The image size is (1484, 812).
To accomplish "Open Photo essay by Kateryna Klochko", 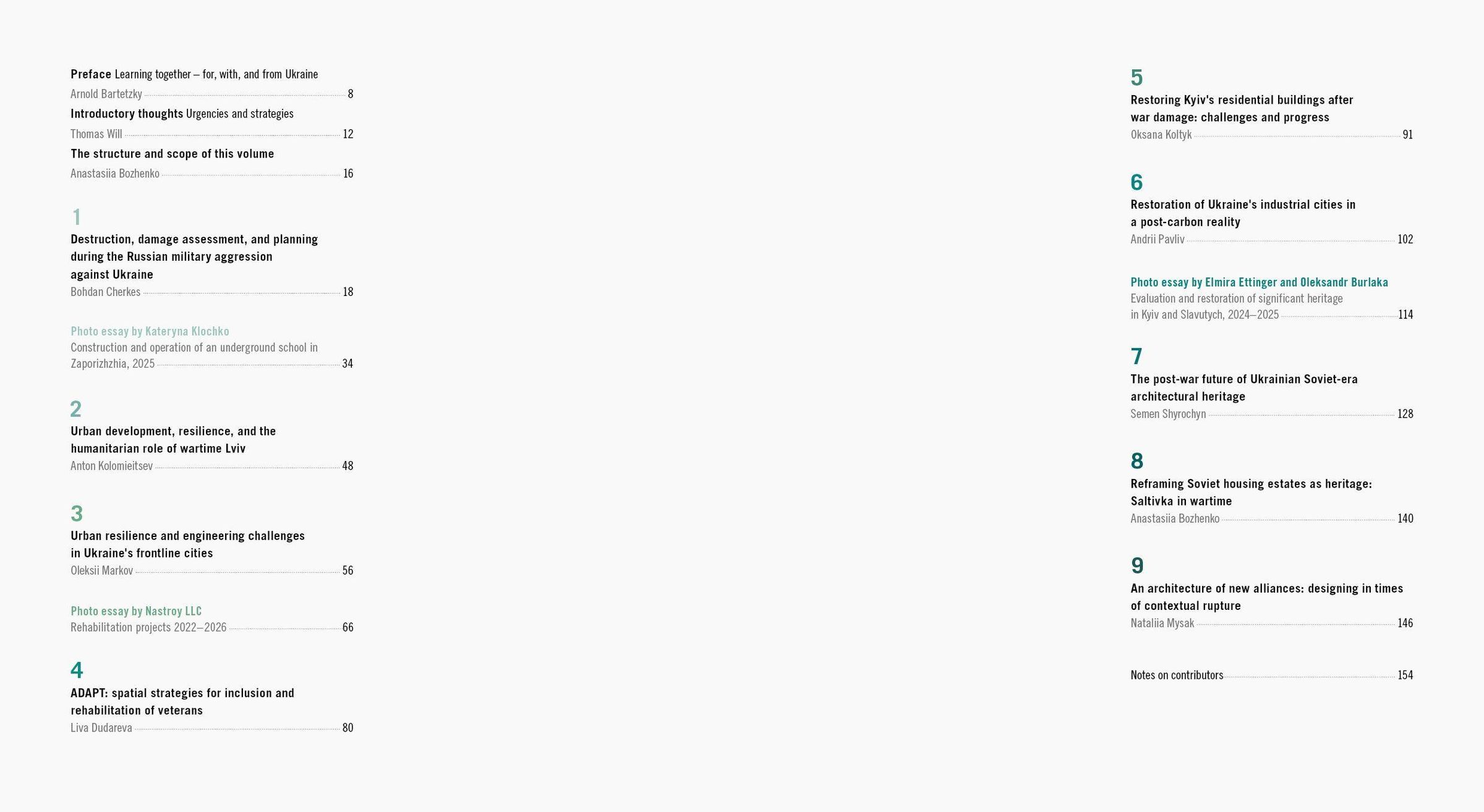I will (x=150, y=331).
